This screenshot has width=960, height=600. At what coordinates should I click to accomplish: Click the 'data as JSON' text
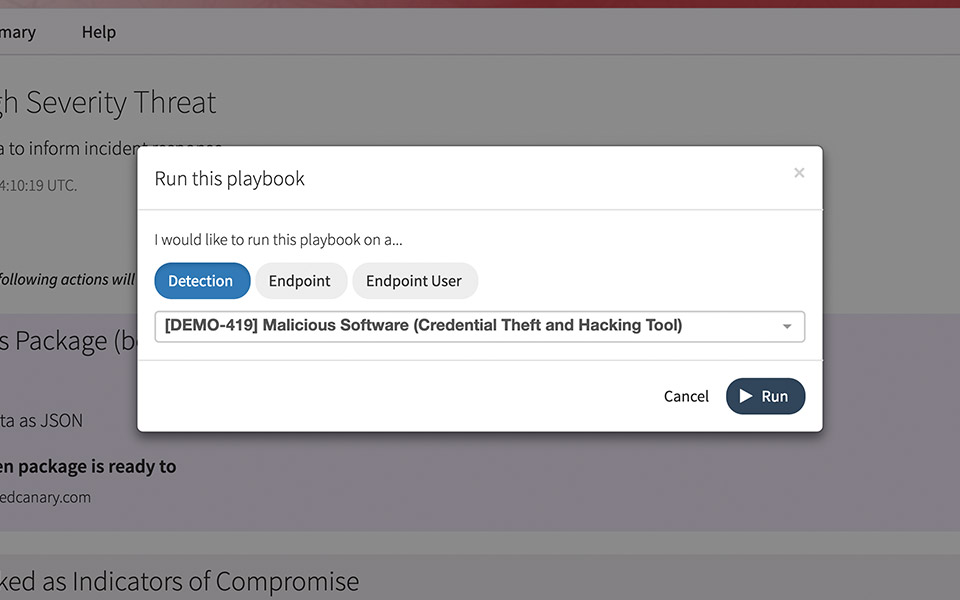pos(41,421)
